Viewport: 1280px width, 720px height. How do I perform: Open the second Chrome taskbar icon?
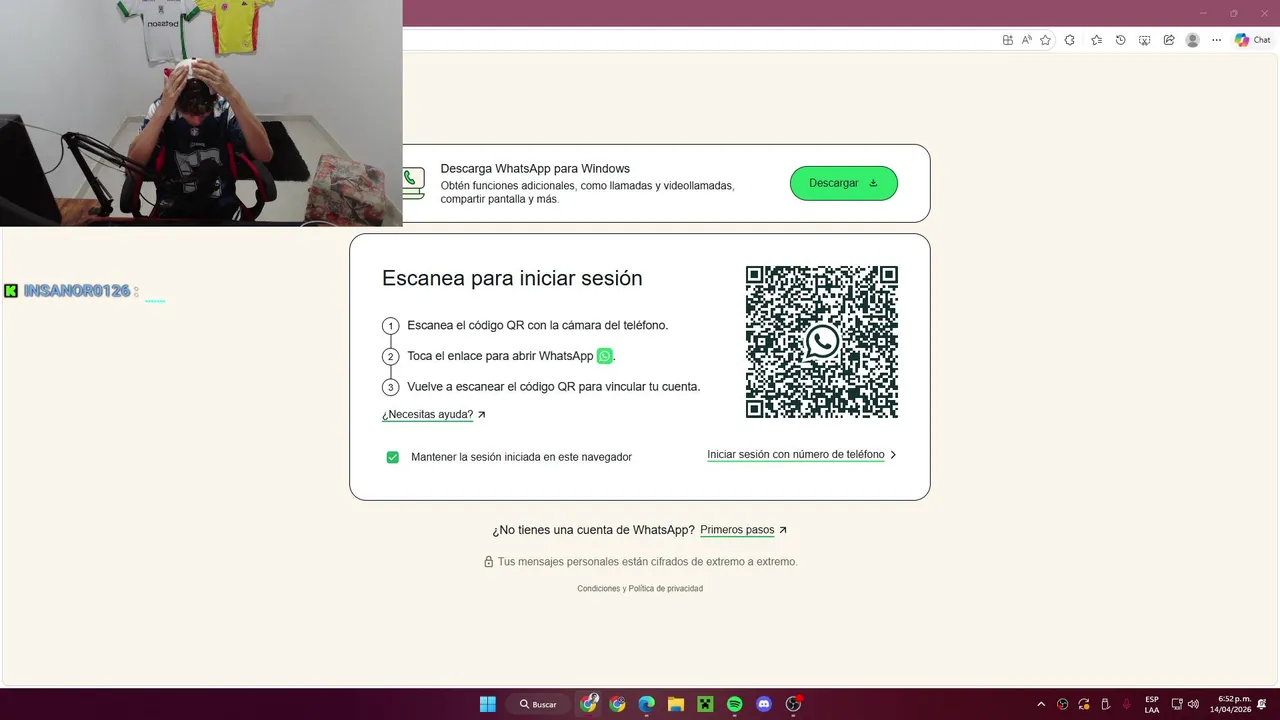pyautogui.click(x=617, y=704)
